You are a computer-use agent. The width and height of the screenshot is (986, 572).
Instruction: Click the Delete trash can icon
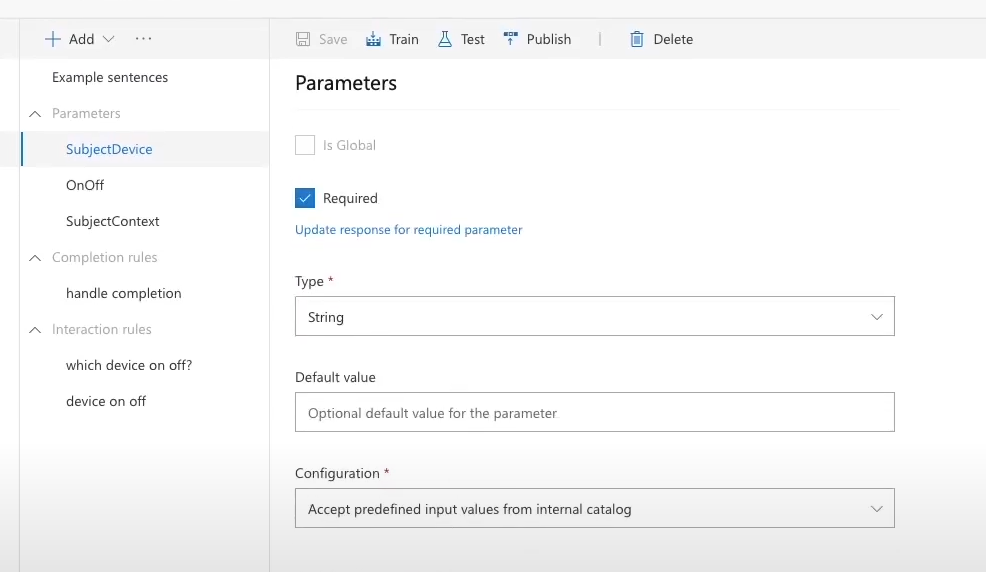click(x=637, y=39)
